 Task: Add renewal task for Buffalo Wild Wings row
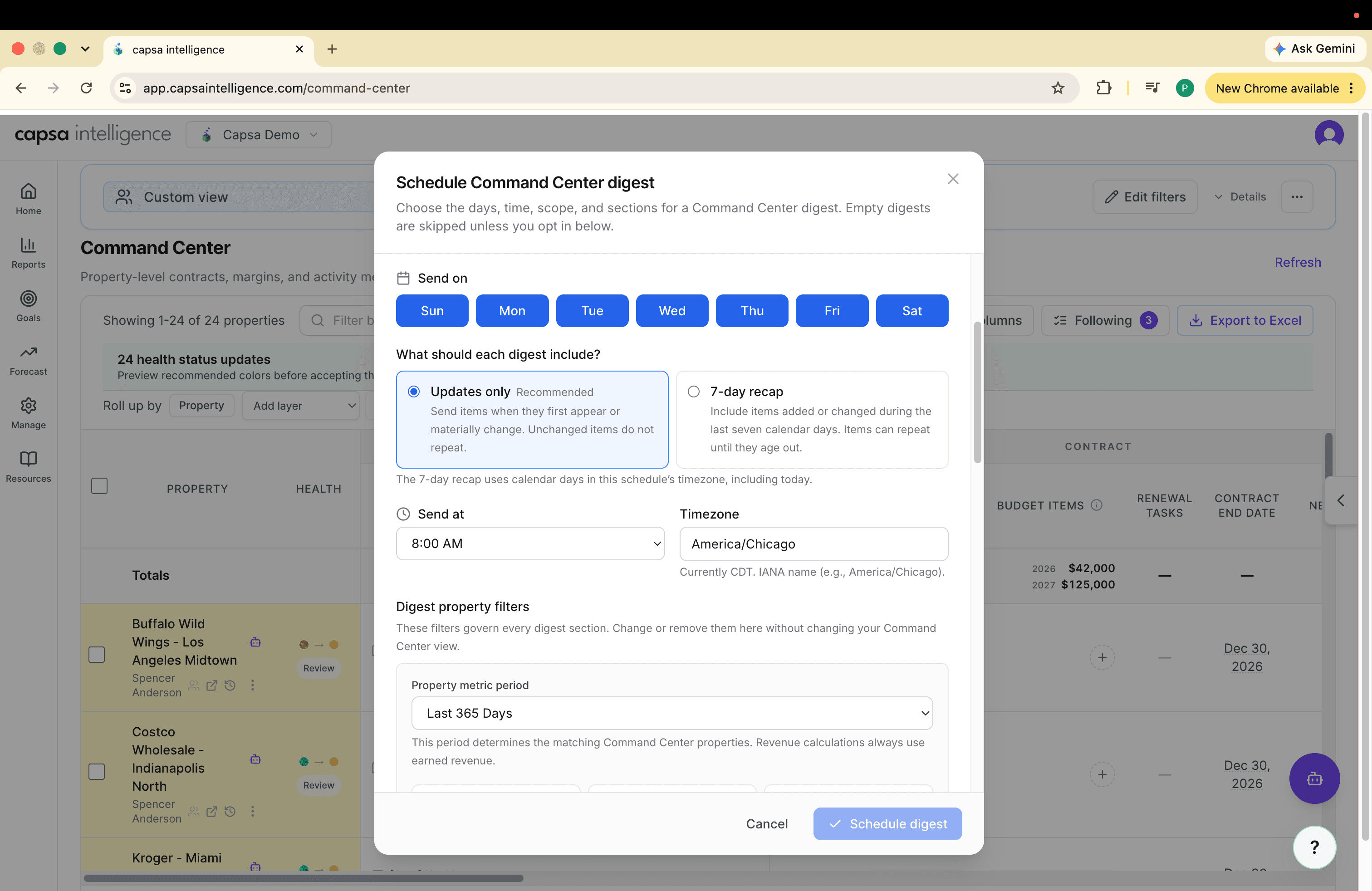click(1102, 657)
